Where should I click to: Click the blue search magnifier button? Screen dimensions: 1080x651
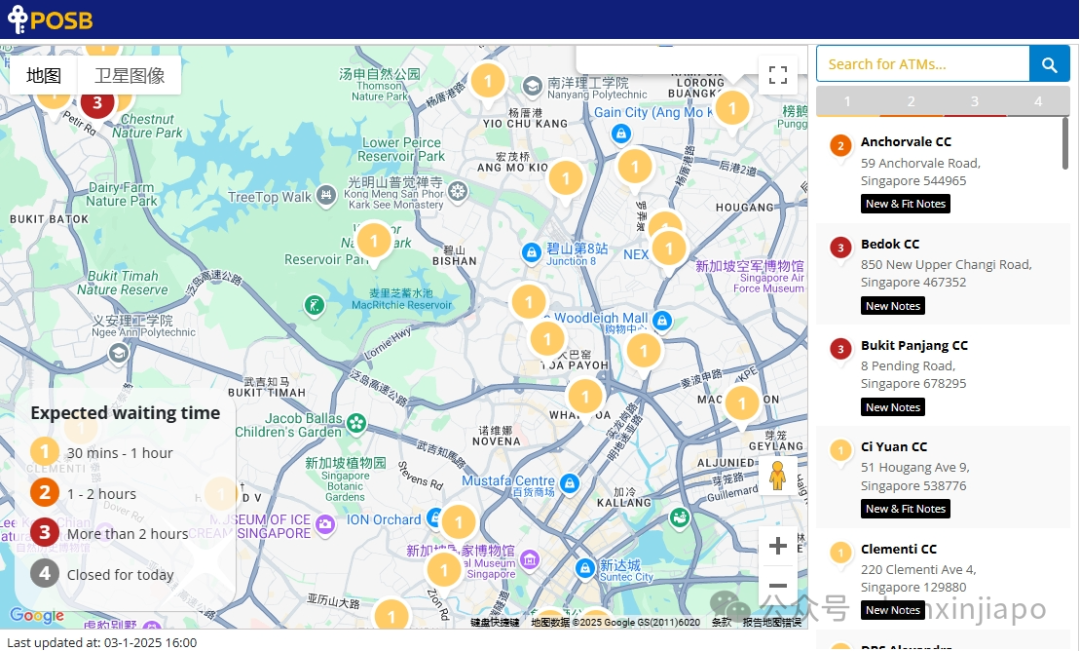1049,64
